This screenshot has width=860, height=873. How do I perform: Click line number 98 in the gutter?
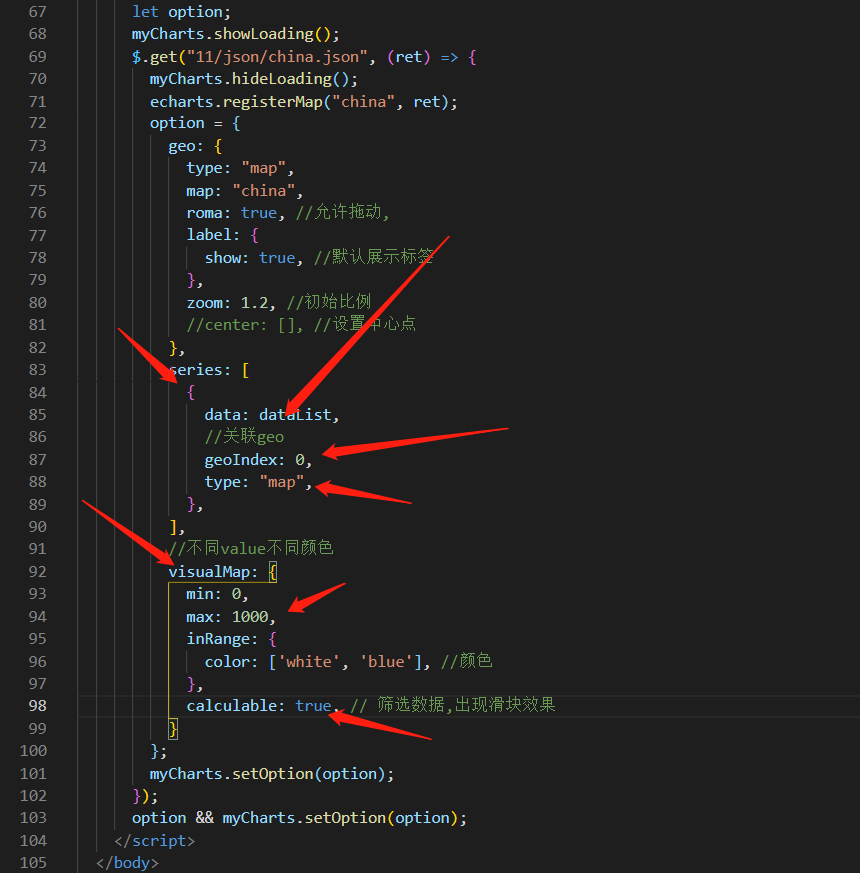pos(37,706)
